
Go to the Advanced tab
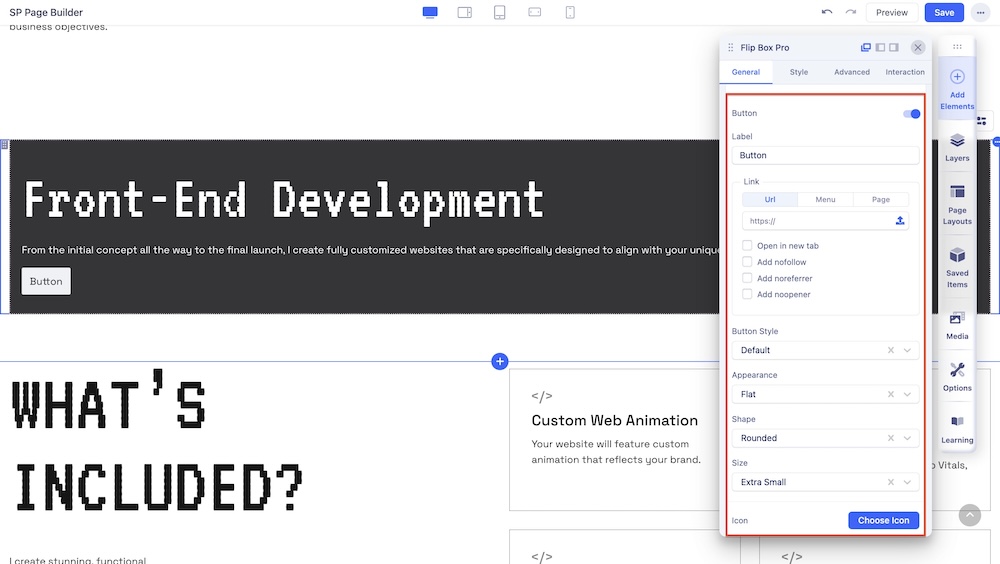pos(852,72)
